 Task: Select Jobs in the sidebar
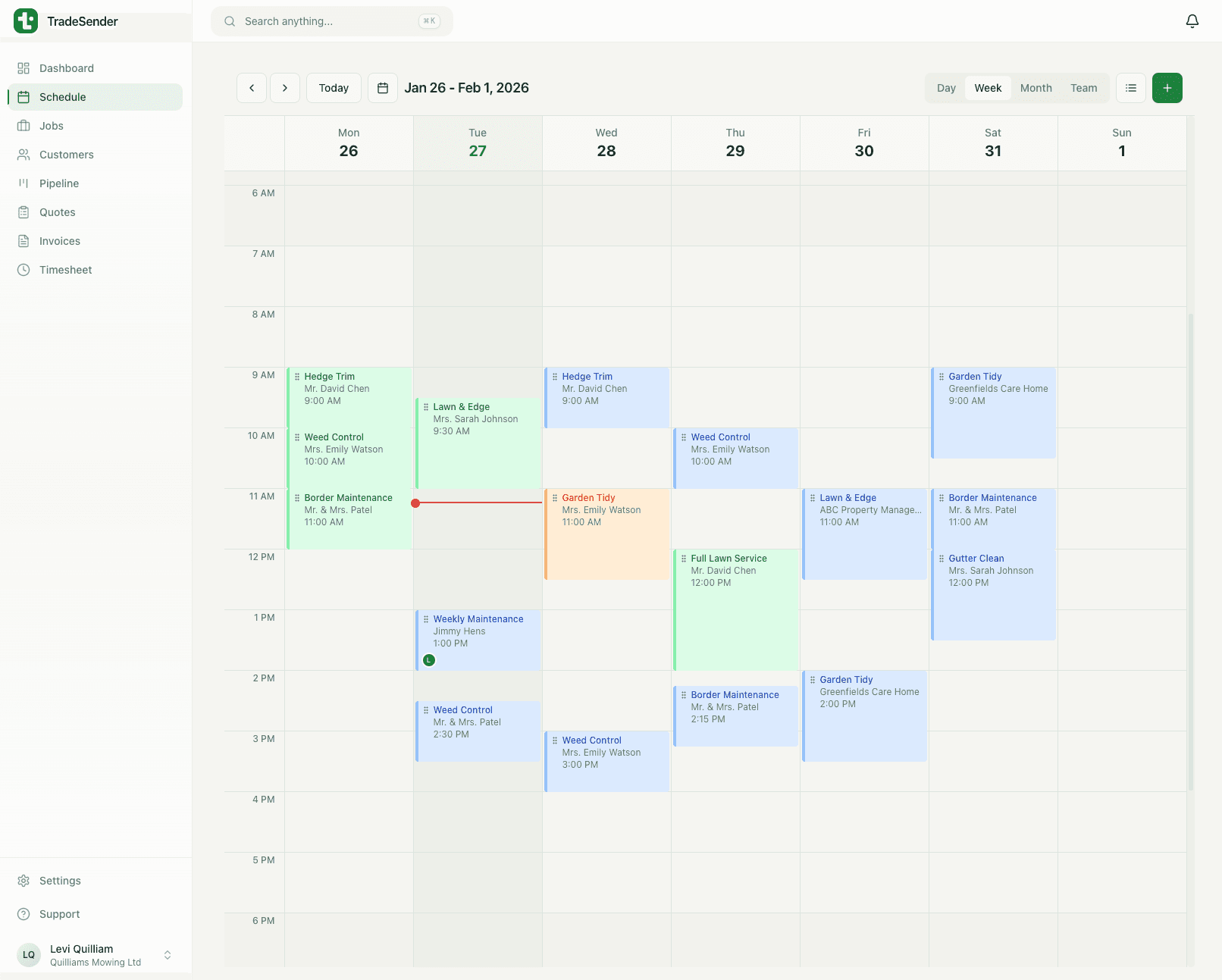(23, 125)
